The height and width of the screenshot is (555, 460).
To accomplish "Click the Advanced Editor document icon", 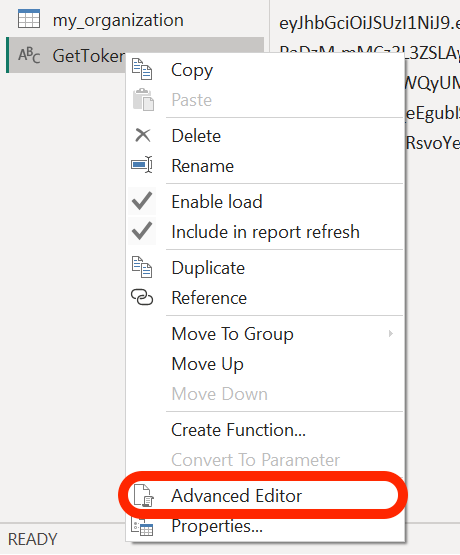I will click(x=143, y=496).
